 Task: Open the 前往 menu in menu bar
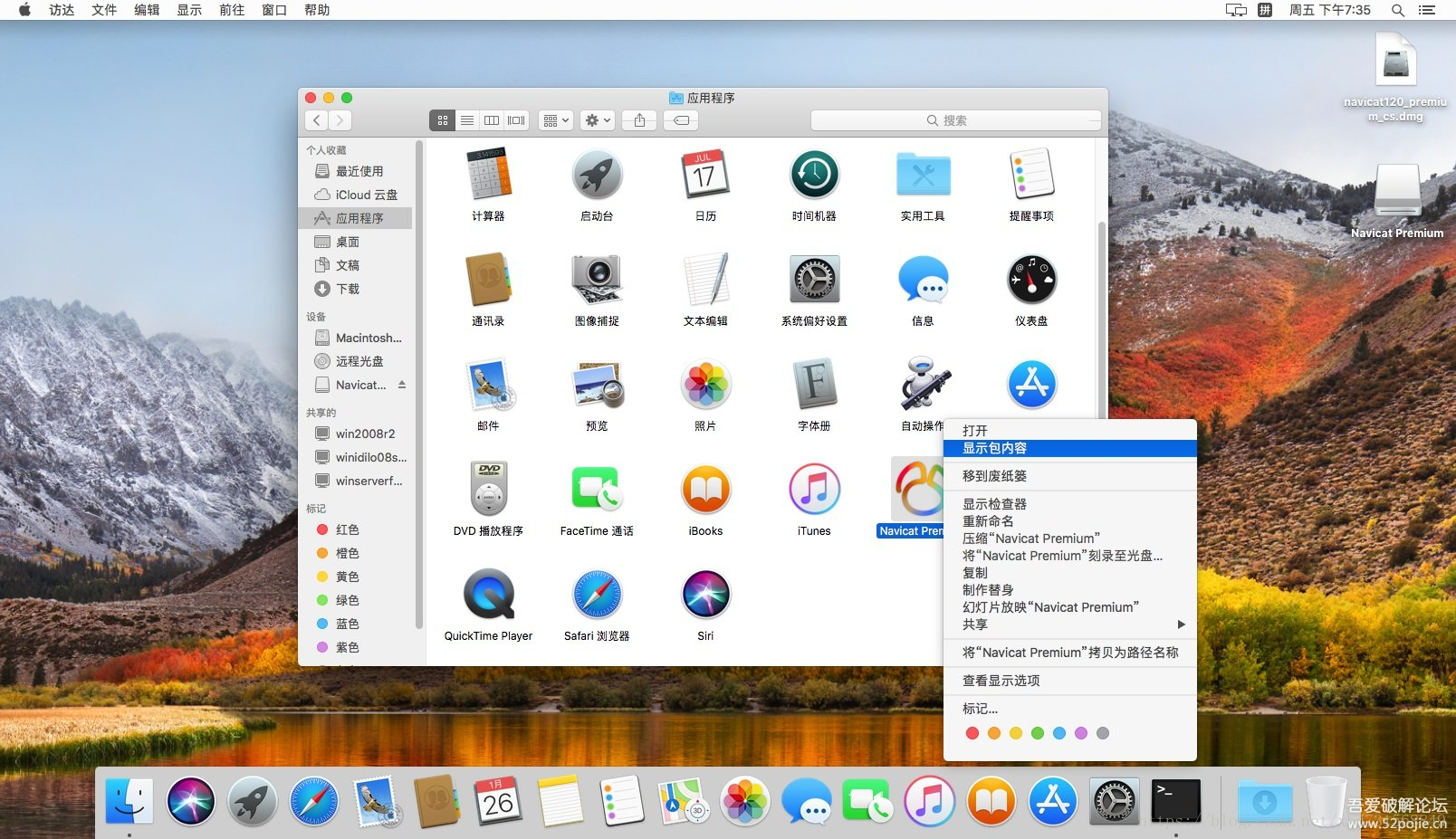click(x=232, y=10)
